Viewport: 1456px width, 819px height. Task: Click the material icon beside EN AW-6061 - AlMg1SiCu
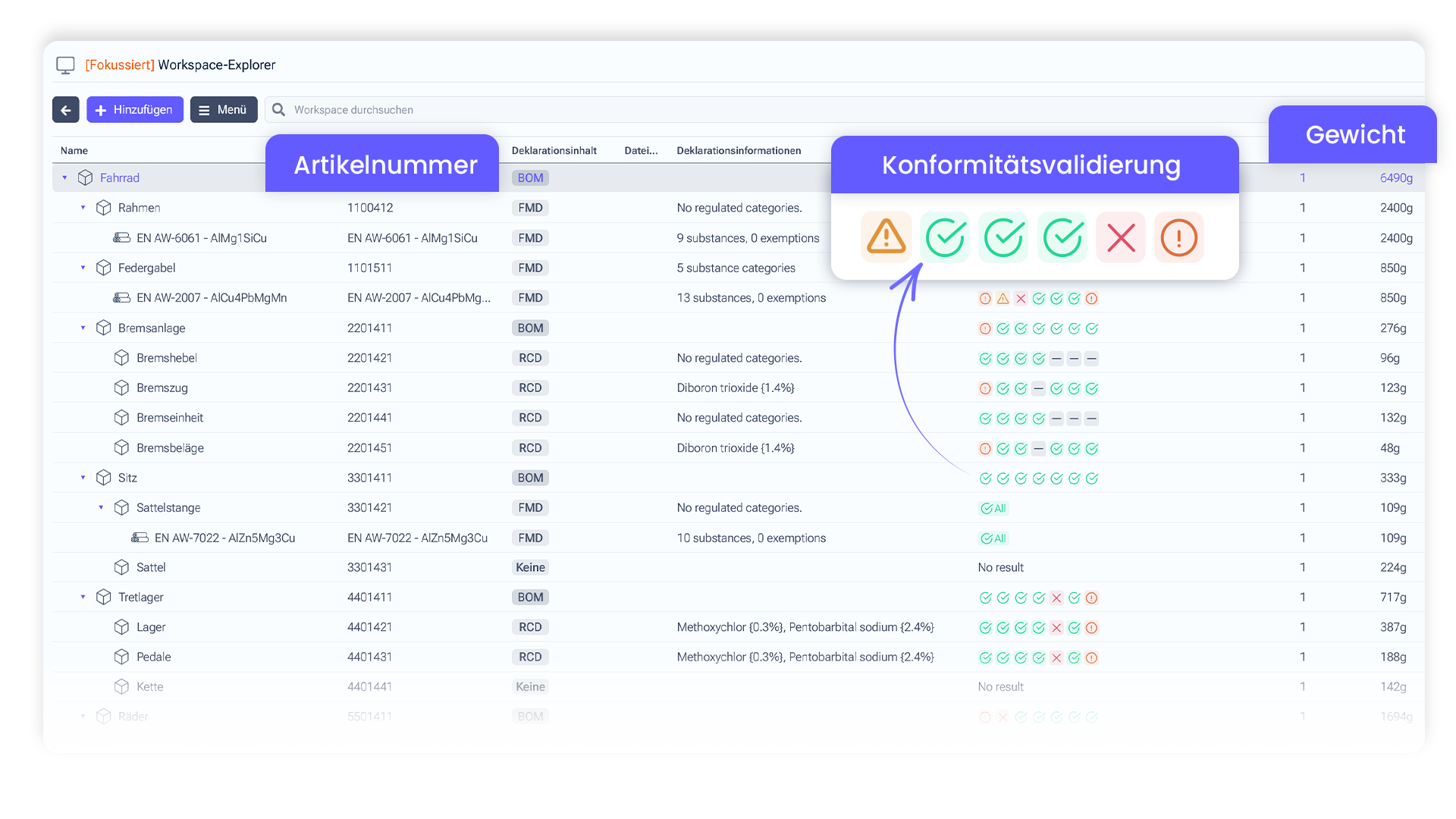click(x=121, y=238)
